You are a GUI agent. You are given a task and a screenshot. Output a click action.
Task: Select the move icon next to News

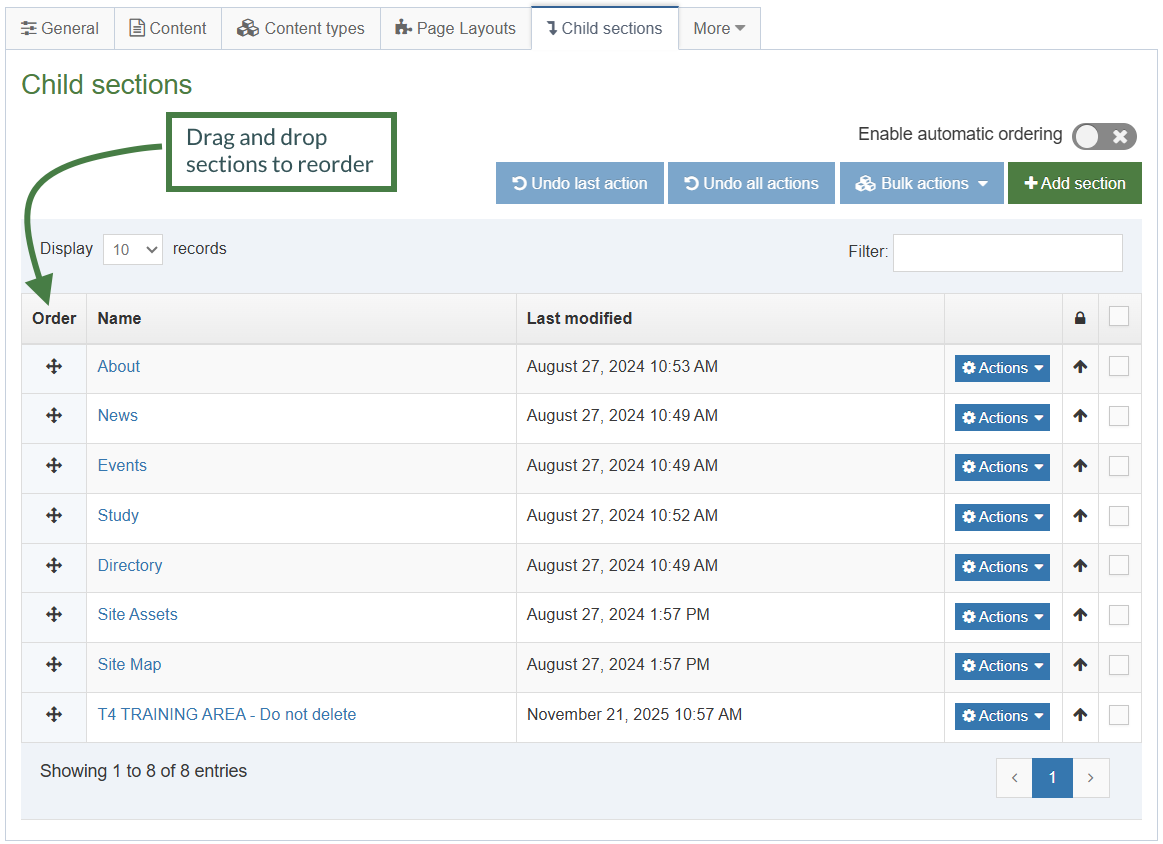pos(53,417)
